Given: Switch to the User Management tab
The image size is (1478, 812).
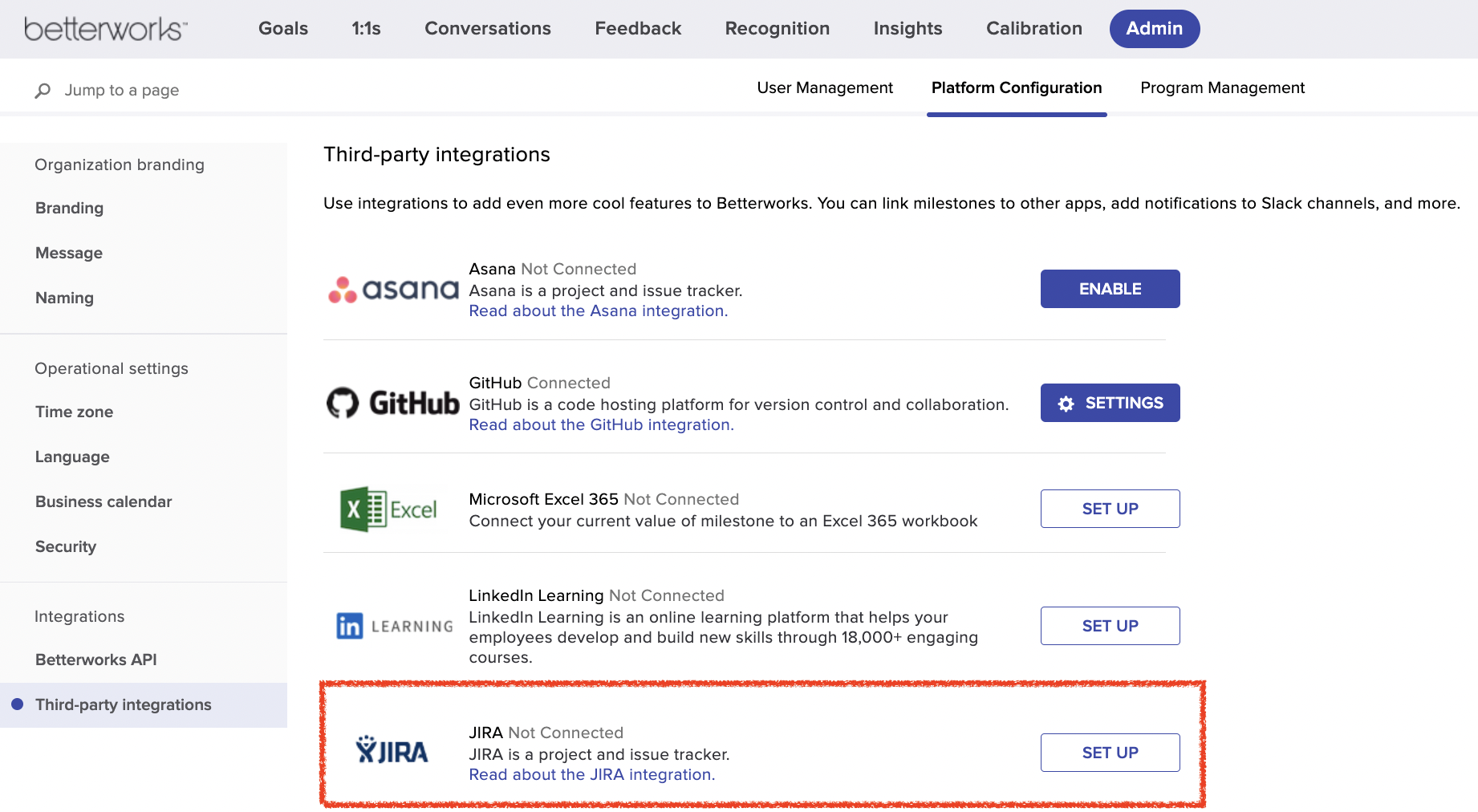Looking at the screenshot, I should (x=824, y=88).
